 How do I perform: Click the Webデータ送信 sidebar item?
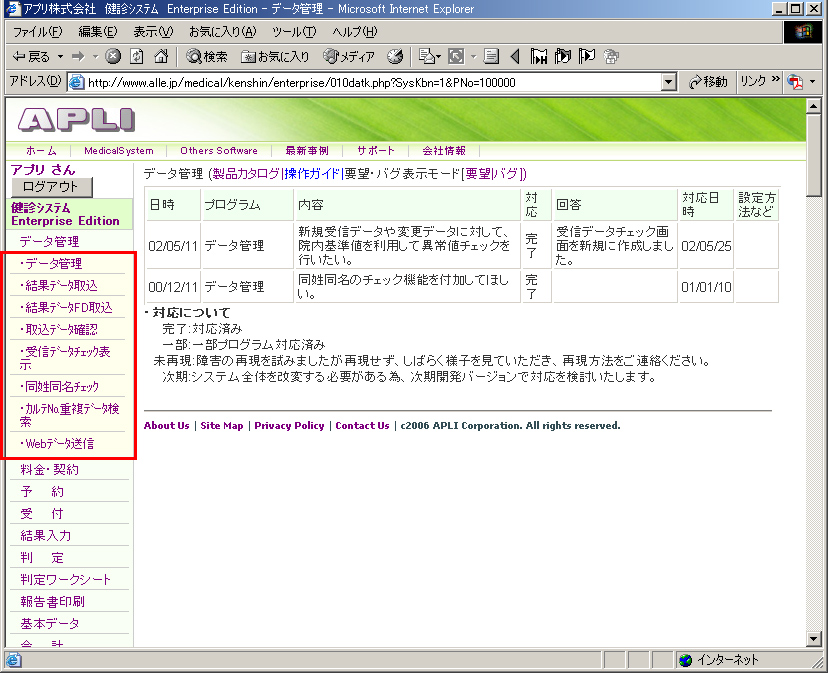tap(60, 443)
